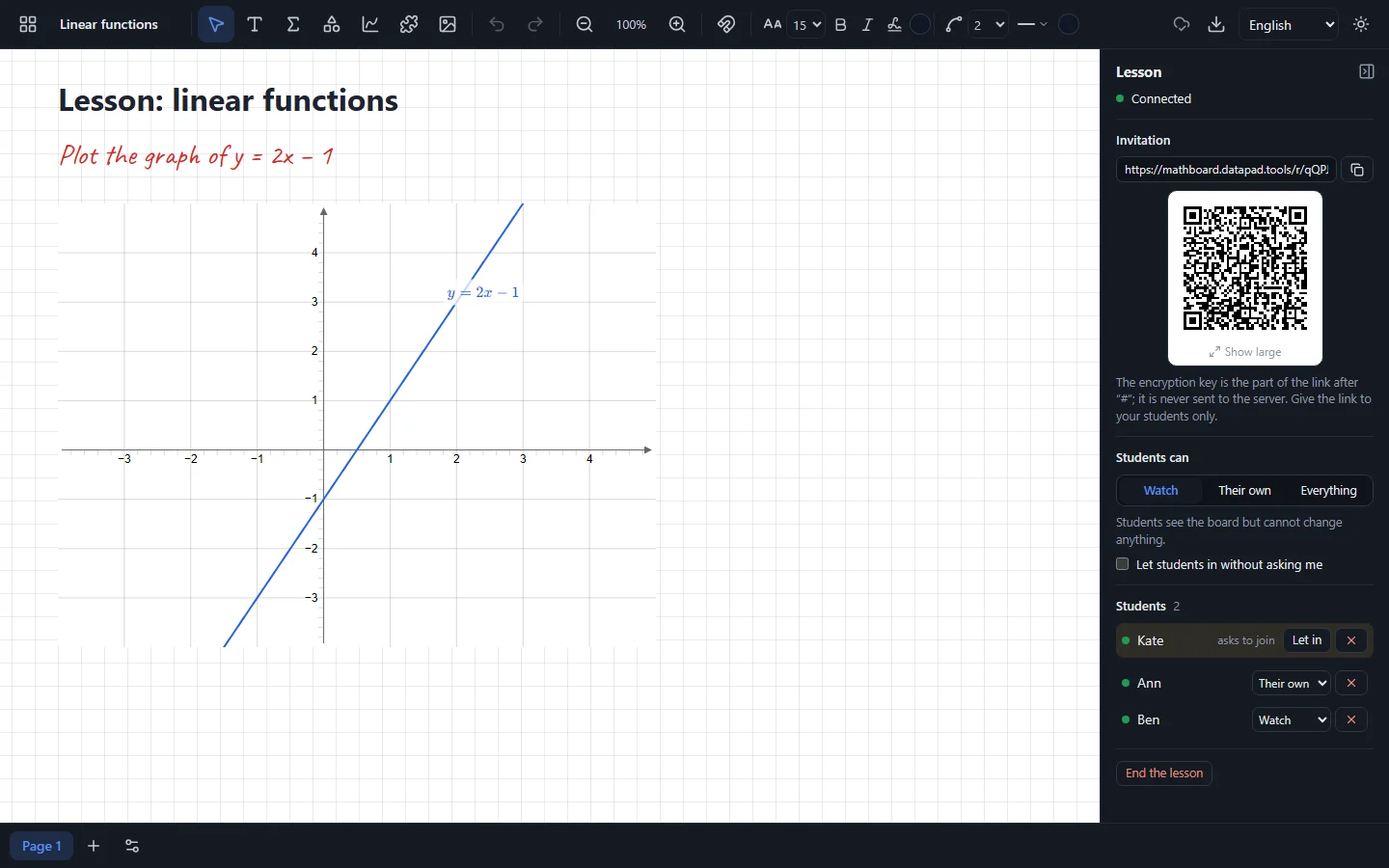Download the board
The height and width of the screenshot is (868, 1389).
[1216, 24]
